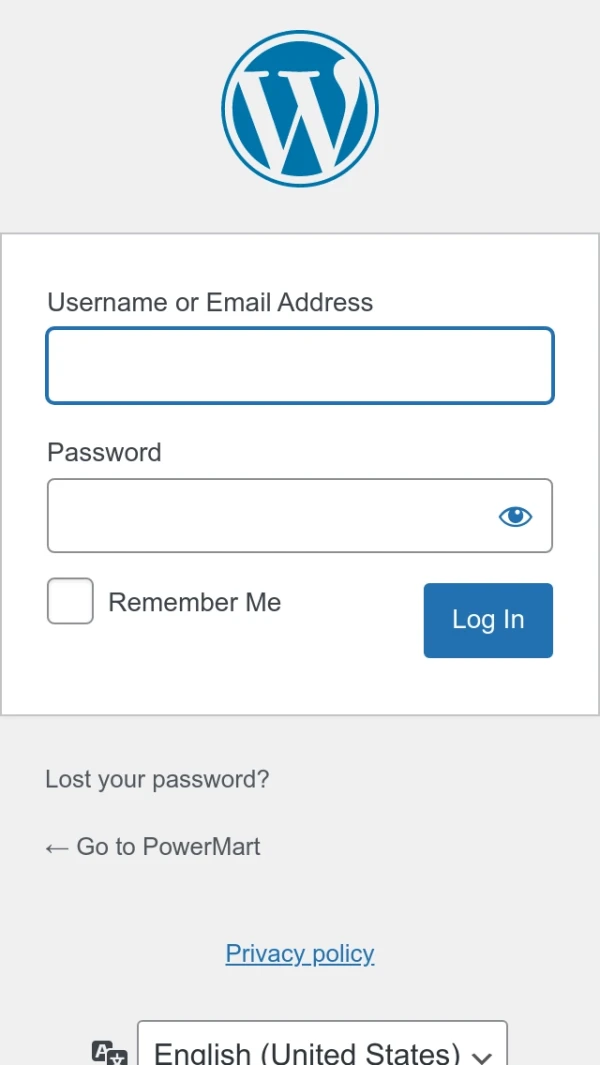Open the Privacy policy link

pos(300,953)
